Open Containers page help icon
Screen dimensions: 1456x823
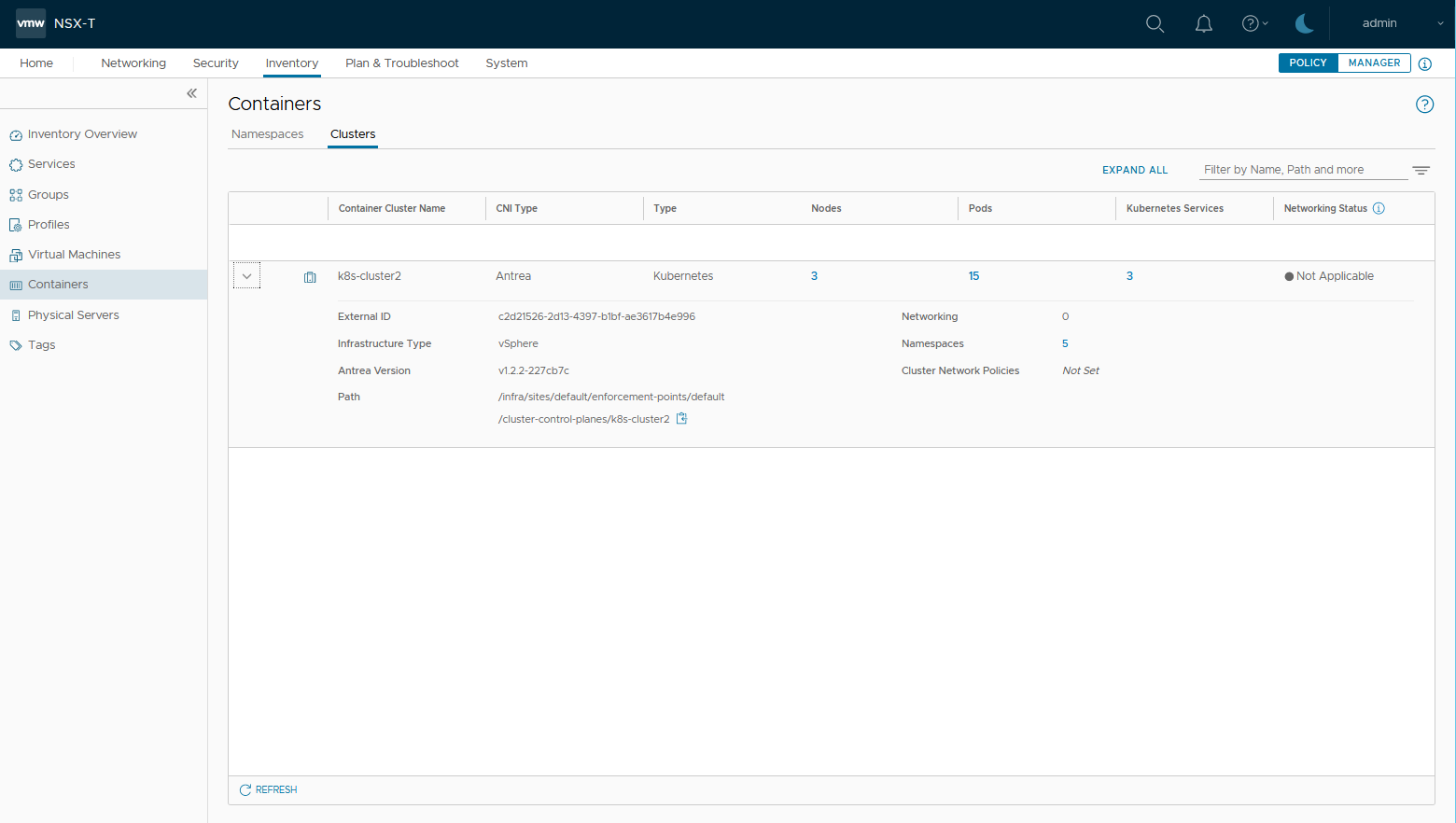pos(1424,105)
